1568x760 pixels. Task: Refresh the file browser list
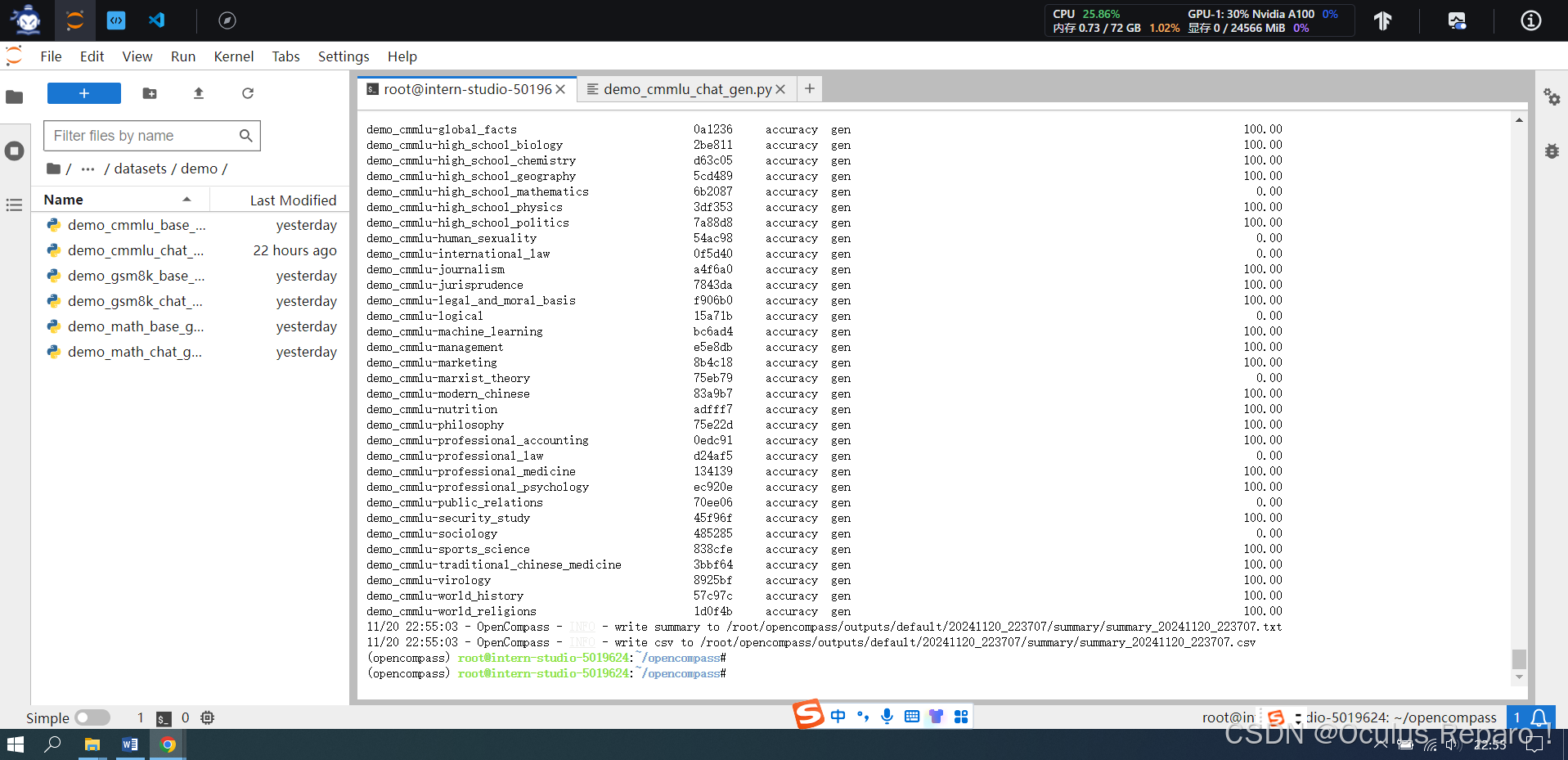tap(248, 93)
